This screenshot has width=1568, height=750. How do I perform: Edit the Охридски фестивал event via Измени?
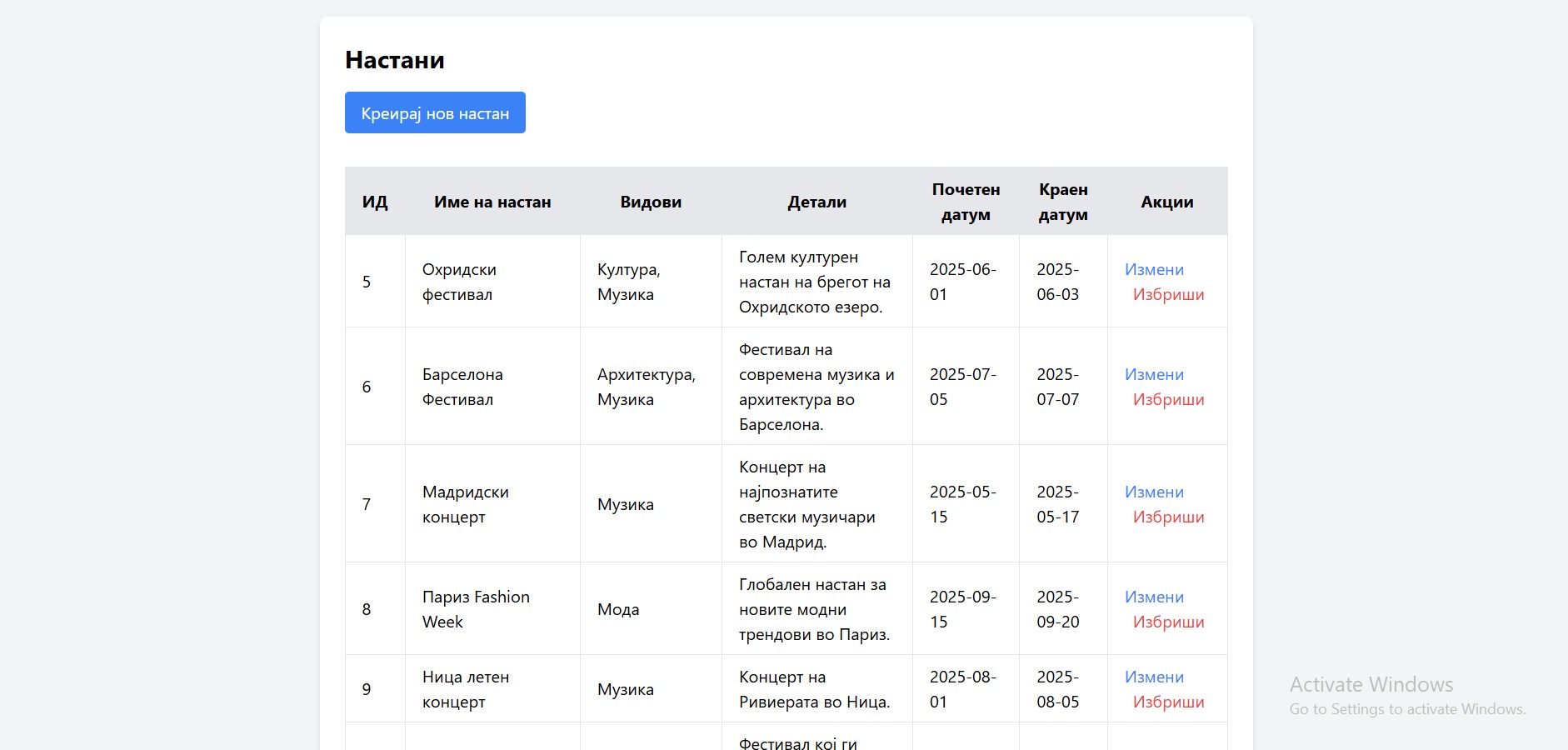coord(1154,269)
